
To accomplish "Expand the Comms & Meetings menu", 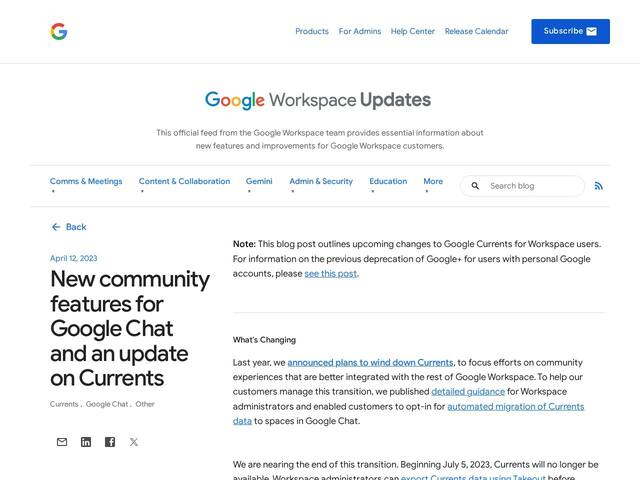I will [x=86, y=181].
